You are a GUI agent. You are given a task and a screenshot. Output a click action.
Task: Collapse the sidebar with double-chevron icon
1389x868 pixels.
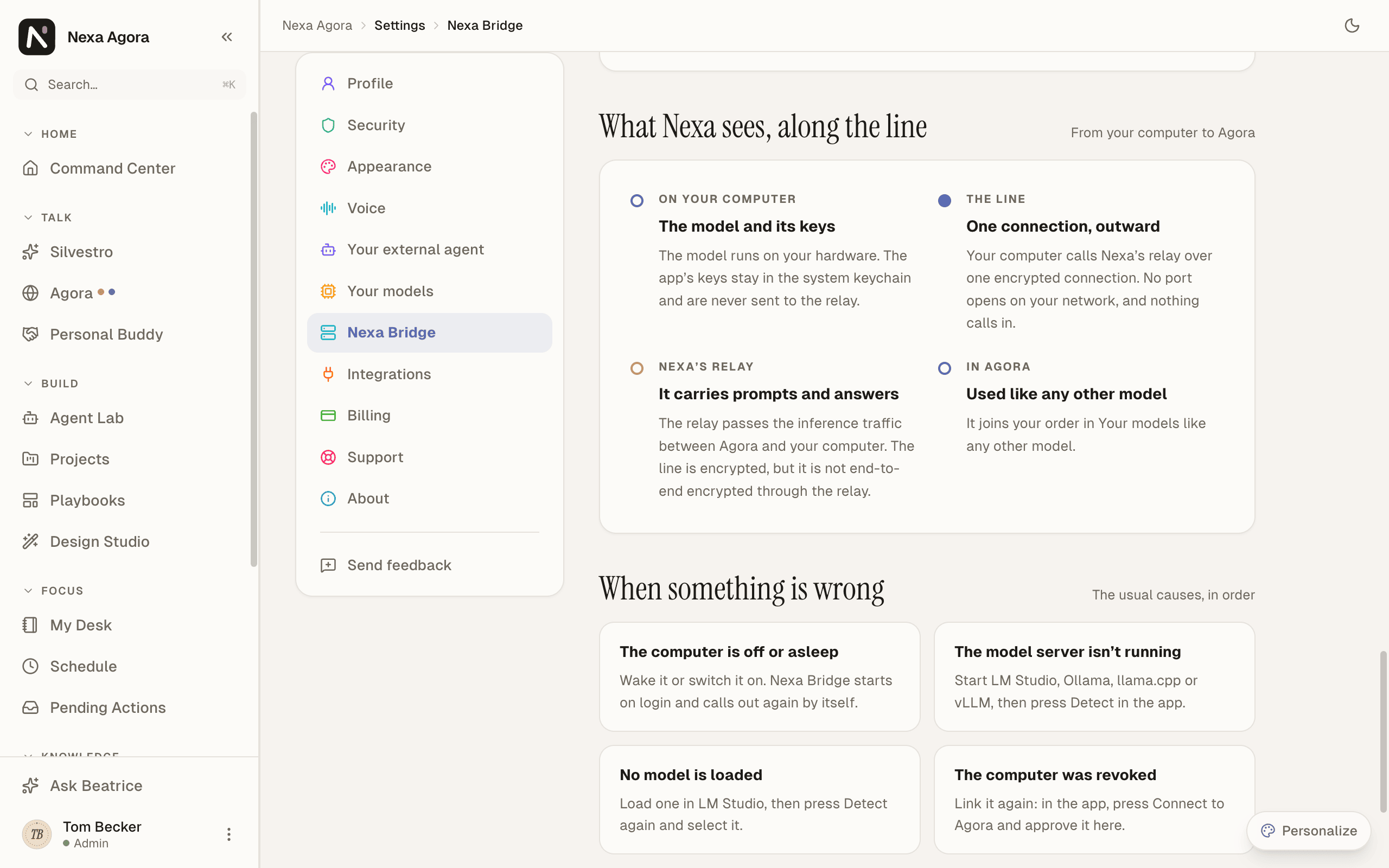[227, 37]
